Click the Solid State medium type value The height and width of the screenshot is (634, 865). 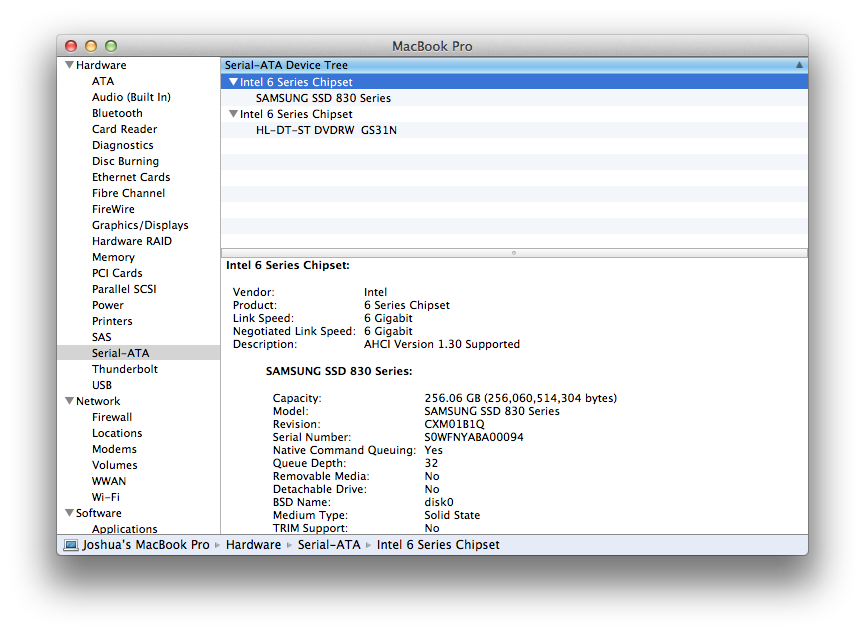coord(452,515)
